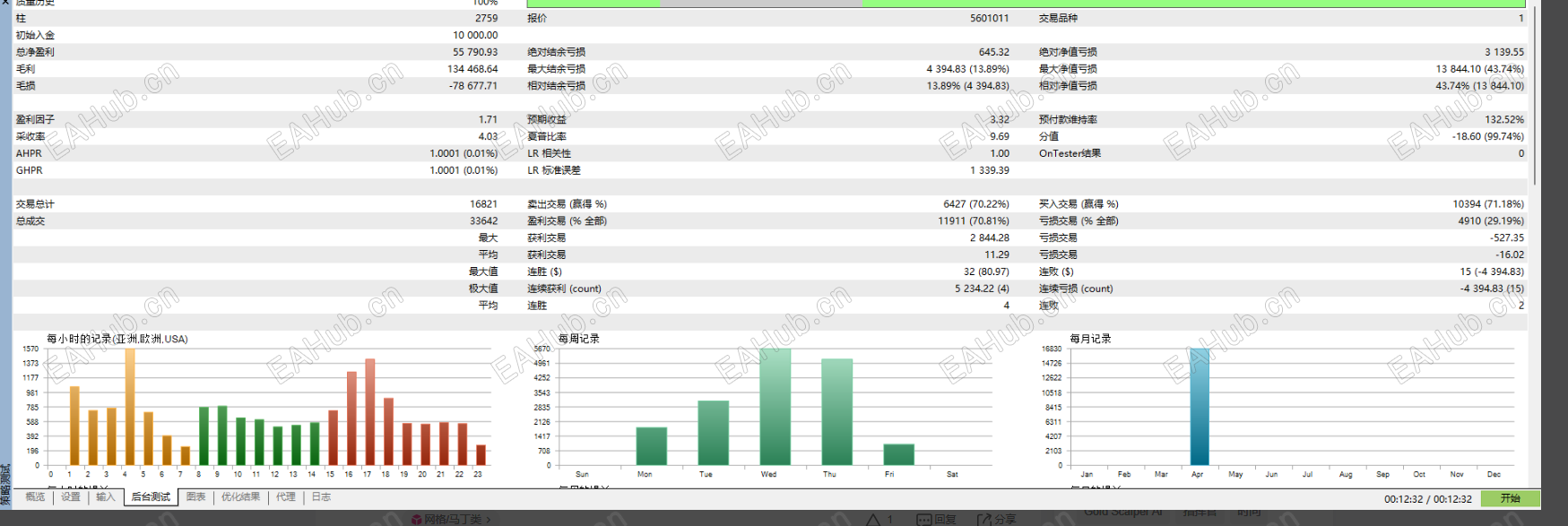Click the 分享 share icon in the page behind

(983, 520)
